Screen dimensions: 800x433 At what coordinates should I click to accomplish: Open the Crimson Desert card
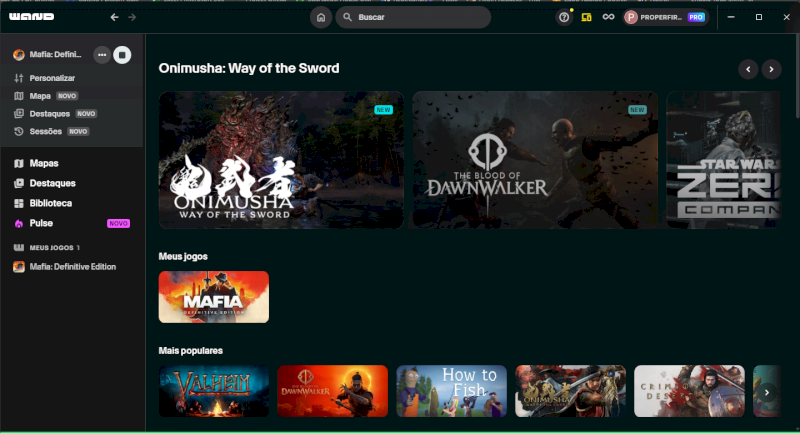click(689, 391)
